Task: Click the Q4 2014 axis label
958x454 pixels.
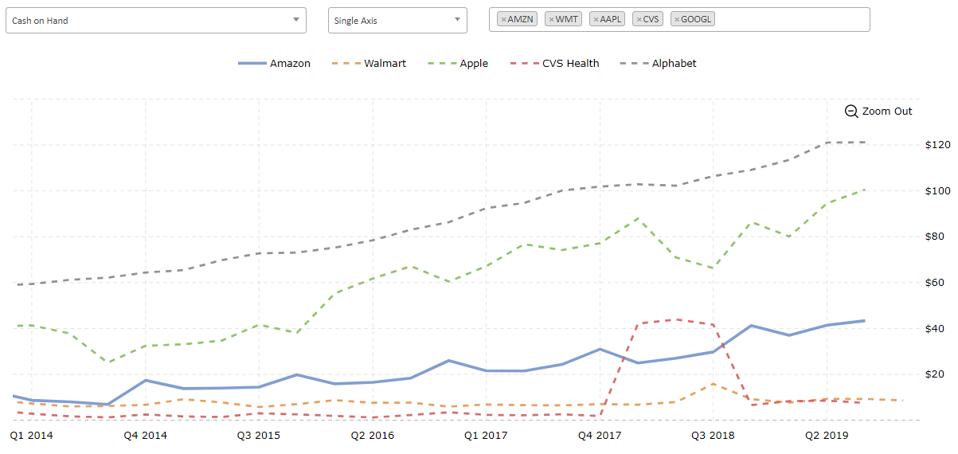Action: coord(145,436)
